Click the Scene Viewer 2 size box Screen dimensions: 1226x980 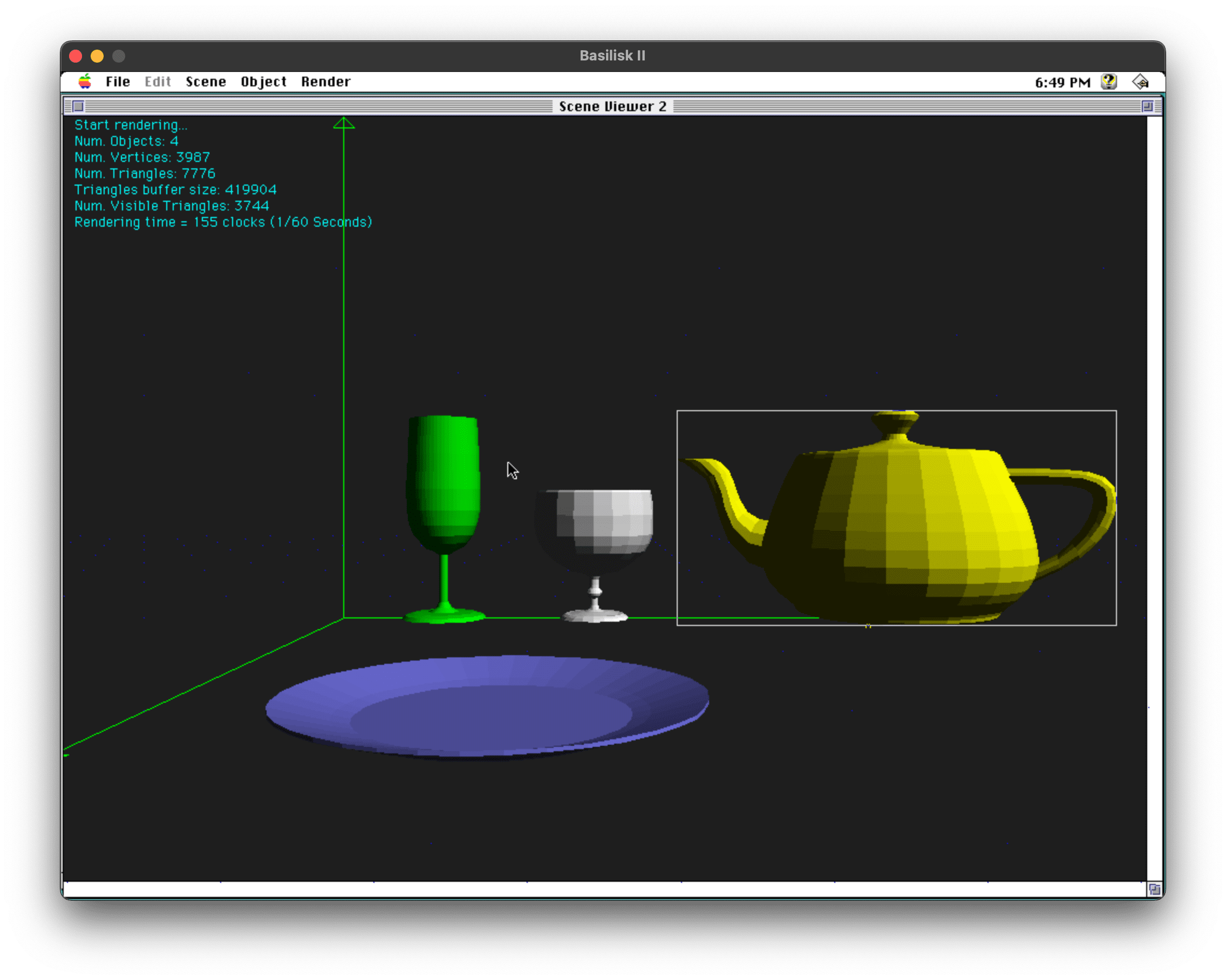point(1154,889)
